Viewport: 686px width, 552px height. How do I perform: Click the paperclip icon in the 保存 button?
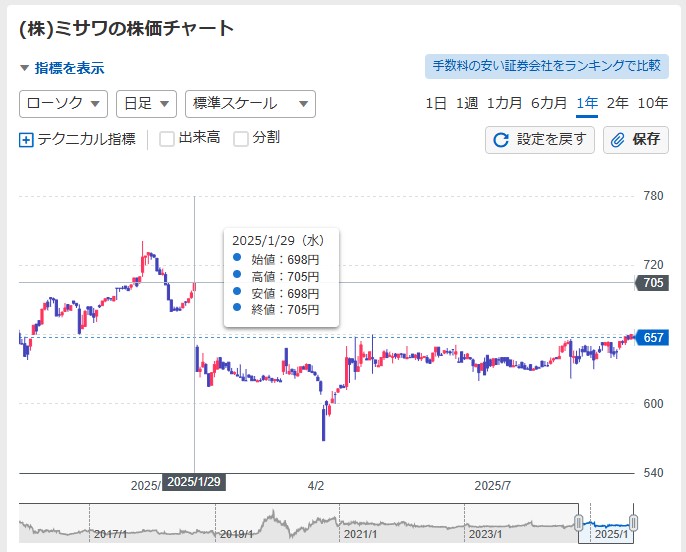(x=617, y=140)
